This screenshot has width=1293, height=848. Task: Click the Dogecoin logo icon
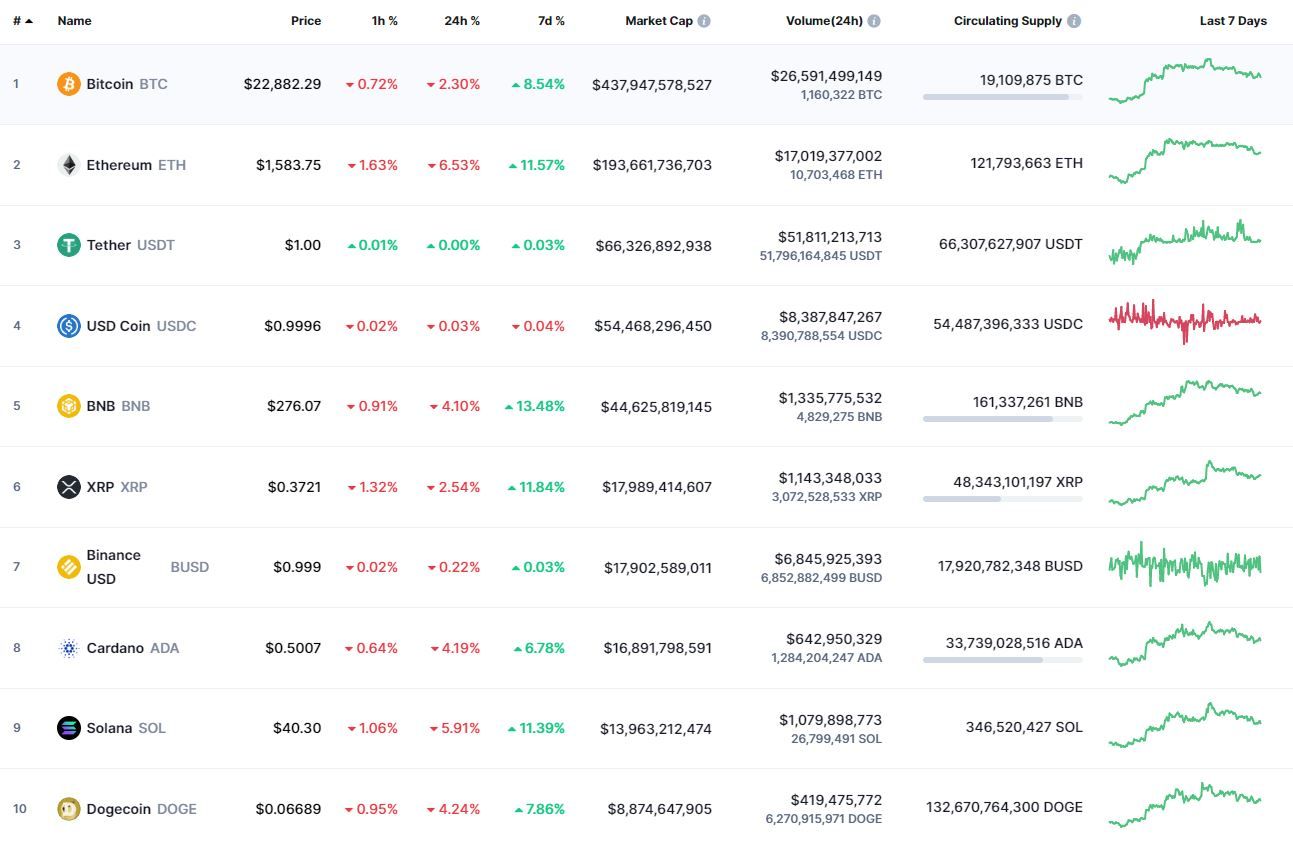[x=68, y=809]
